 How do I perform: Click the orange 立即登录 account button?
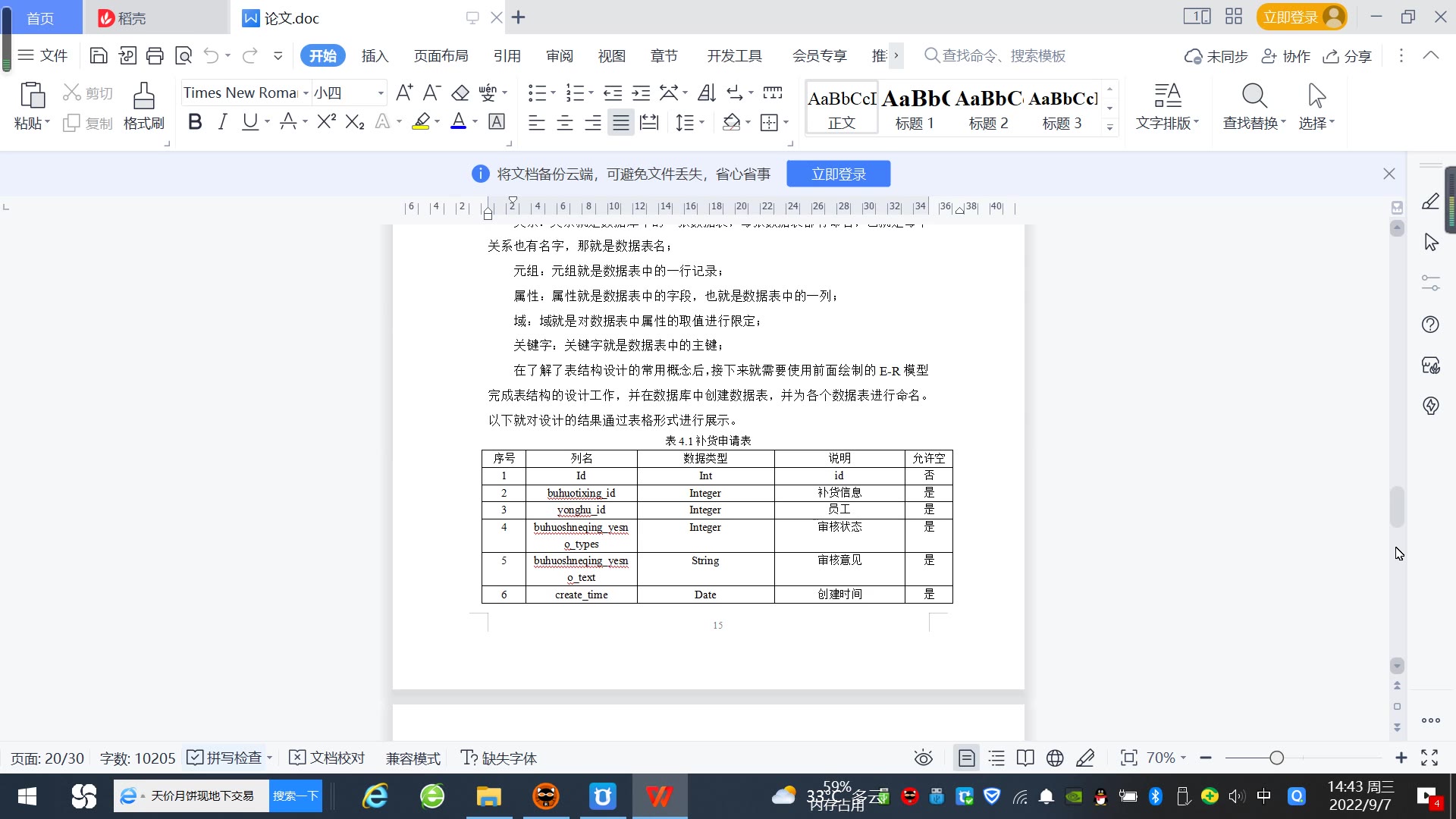(x=1301, y=17)
